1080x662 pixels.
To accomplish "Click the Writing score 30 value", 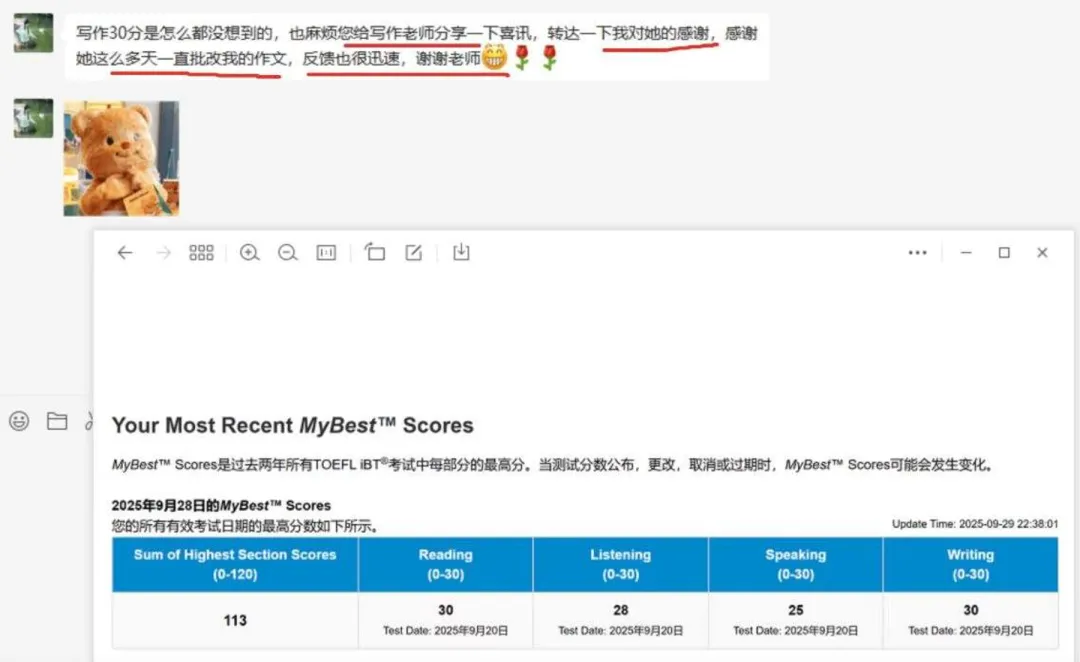I will [x=970, y=610].
